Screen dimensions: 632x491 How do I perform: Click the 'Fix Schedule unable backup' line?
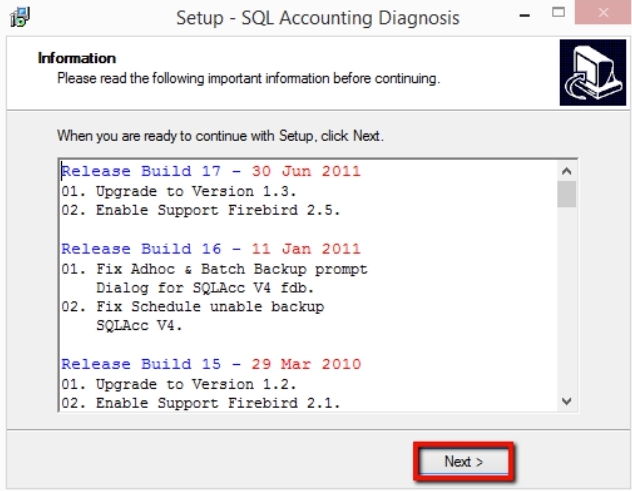coord(192,306)
